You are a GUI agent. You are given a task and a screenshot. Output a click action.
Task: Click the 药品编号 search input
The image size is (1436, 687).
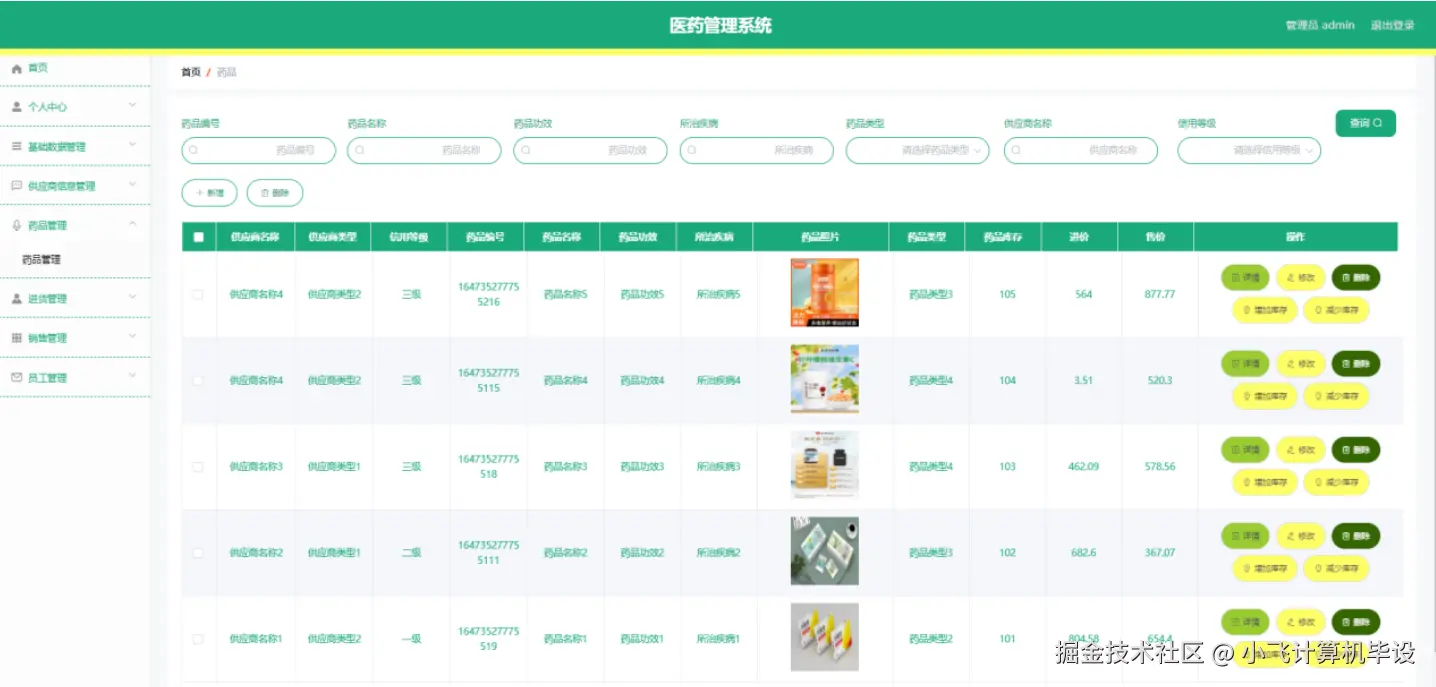258,150
